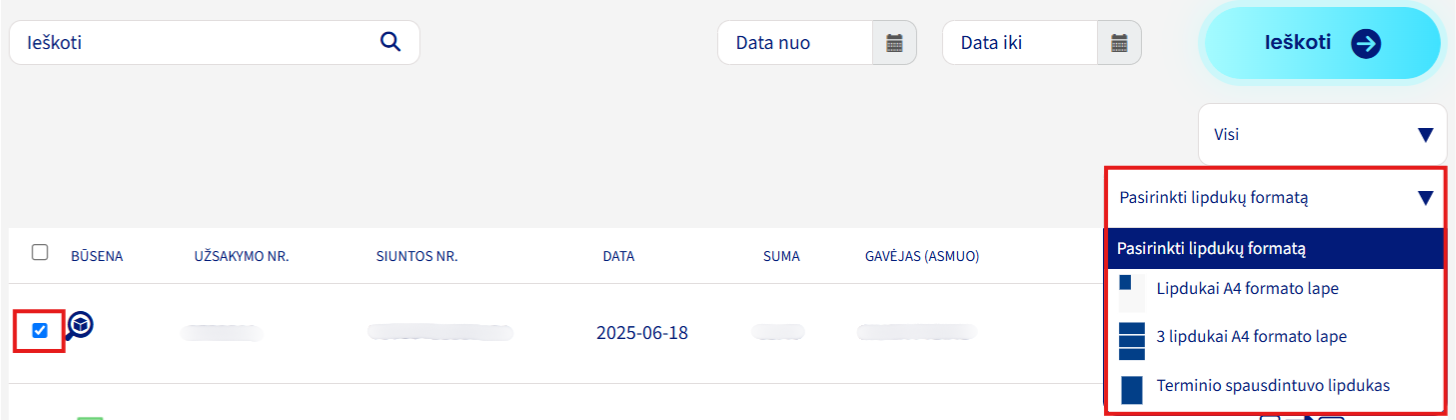Click the package tracking icon in first row
Image resolution: width=1456 pixels, height=420 pixels.
click(80, 326)
